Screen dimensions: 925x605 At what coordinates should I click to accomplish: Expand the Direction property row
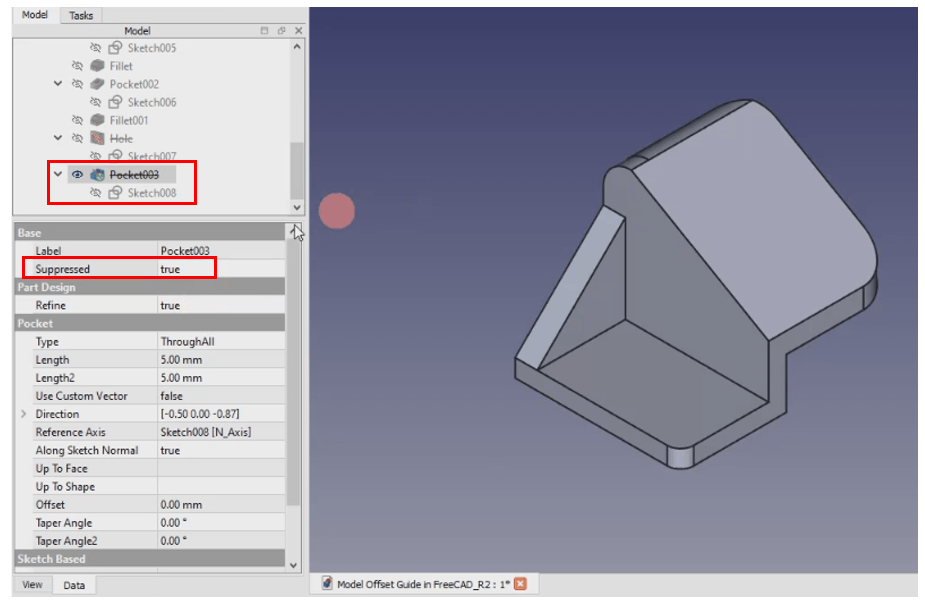(24, 414)
